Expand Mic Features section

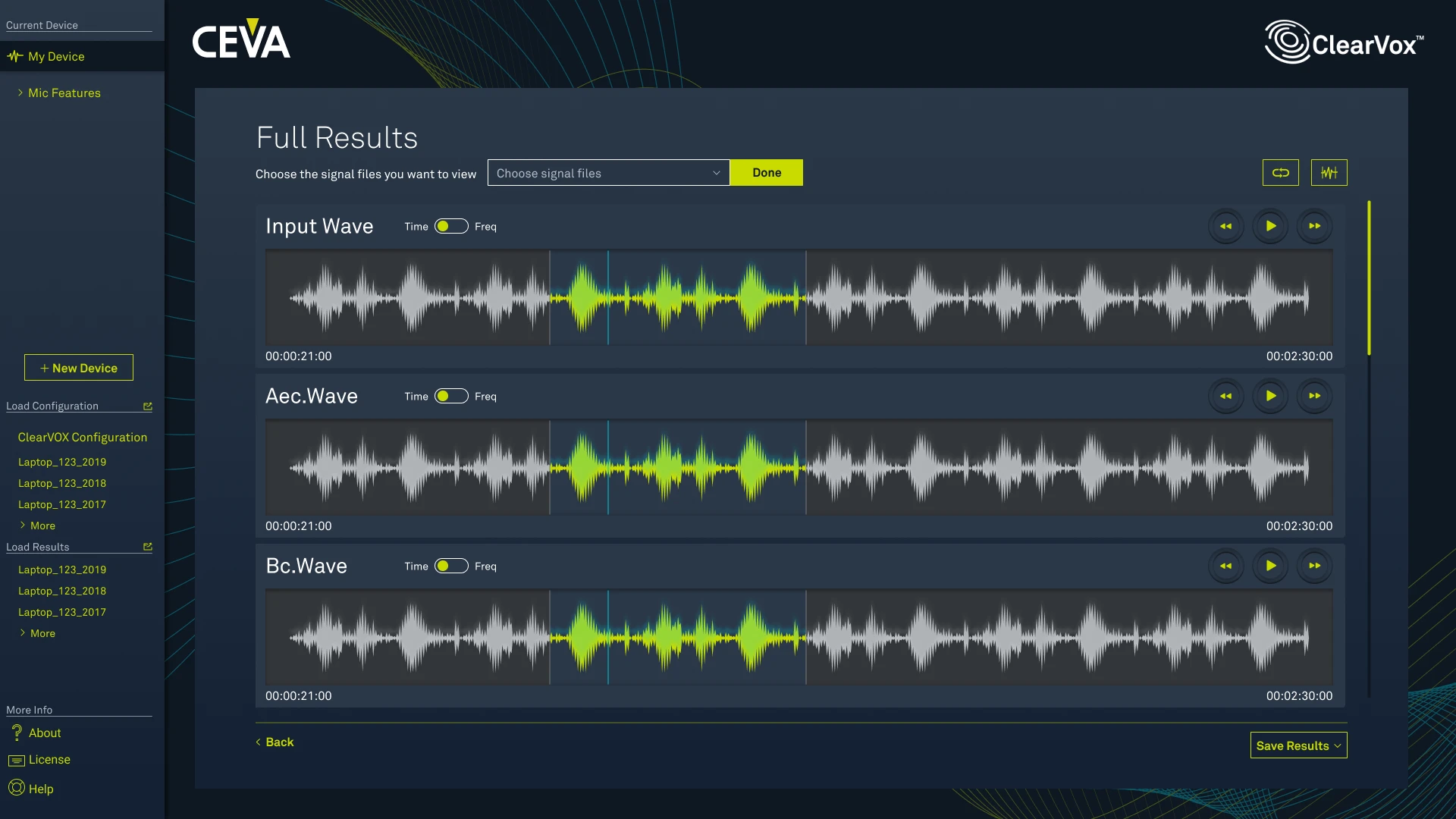tap(64, 93)
